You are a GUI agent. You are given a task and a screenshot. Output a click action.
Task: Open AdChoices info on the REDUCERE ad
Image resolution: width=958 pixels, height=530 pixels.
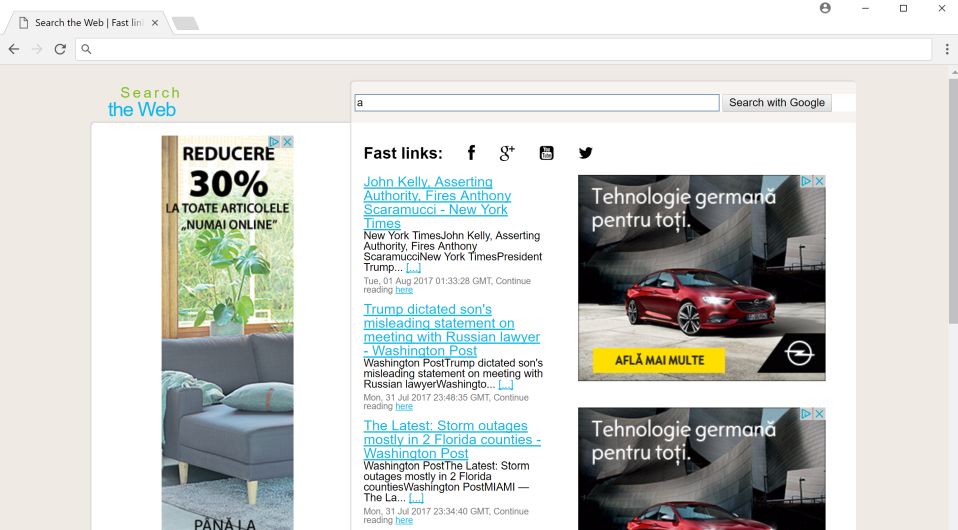tap(274, 142)
